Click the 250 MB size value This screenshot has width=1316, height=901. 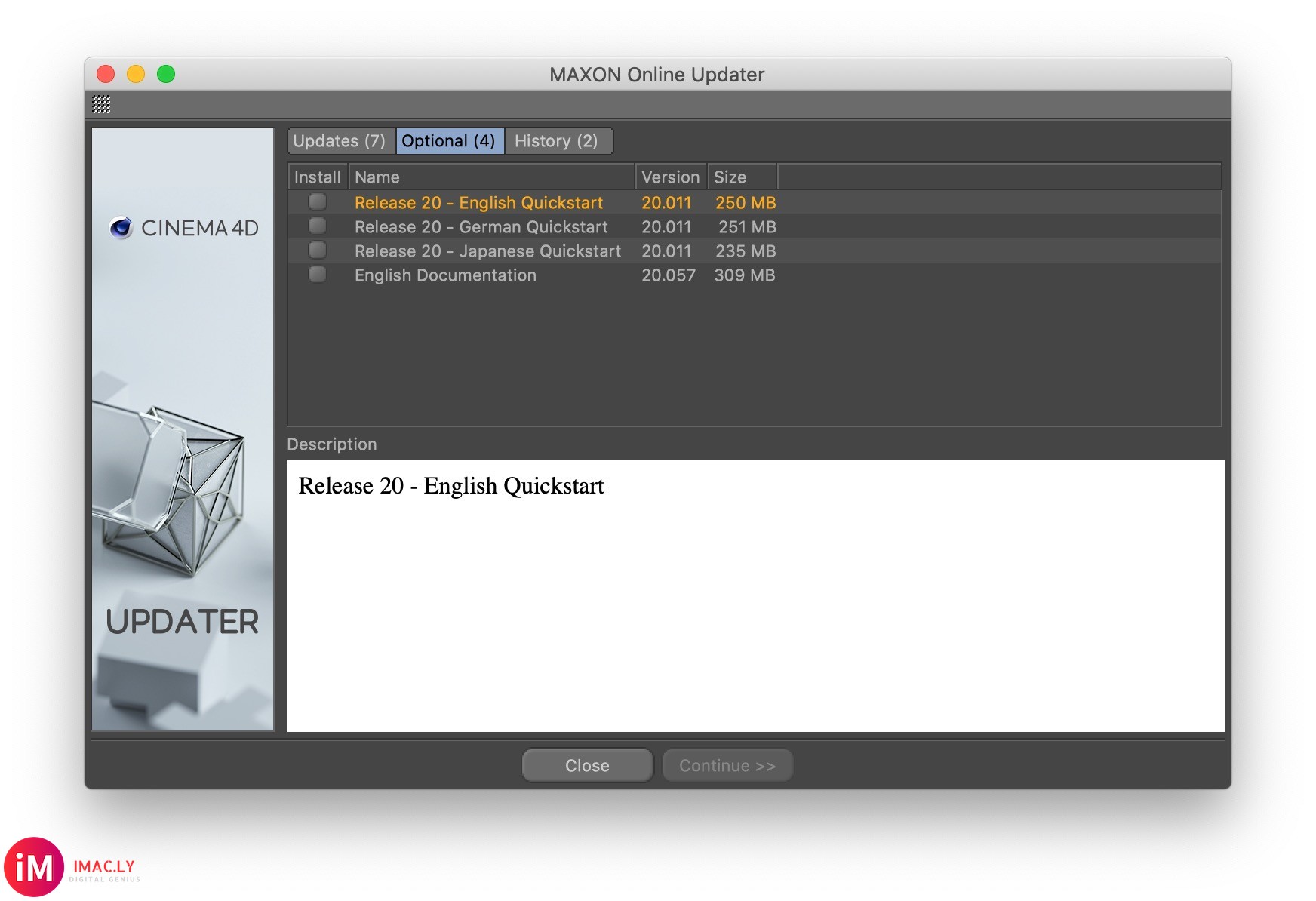pos(746,203)
